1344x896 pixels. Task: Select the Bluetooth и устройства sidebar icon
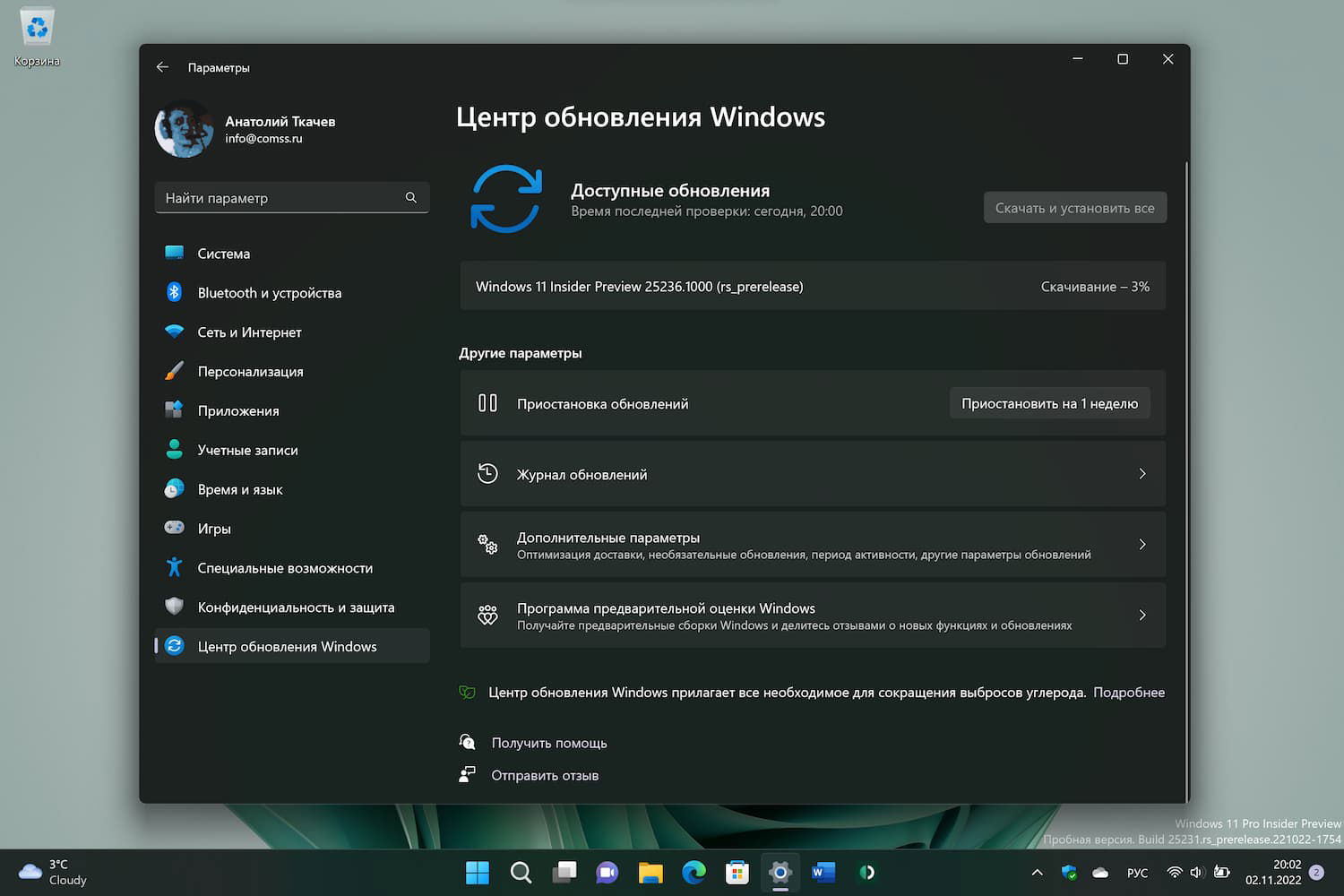click(175, 293)
